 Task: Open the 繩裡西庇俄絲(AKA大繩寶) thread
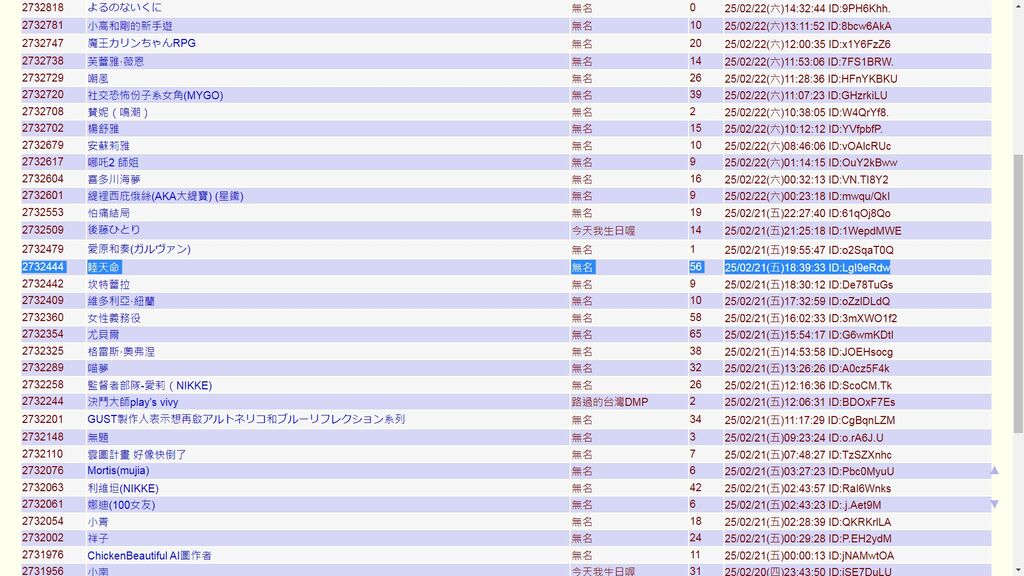point(165,196)
